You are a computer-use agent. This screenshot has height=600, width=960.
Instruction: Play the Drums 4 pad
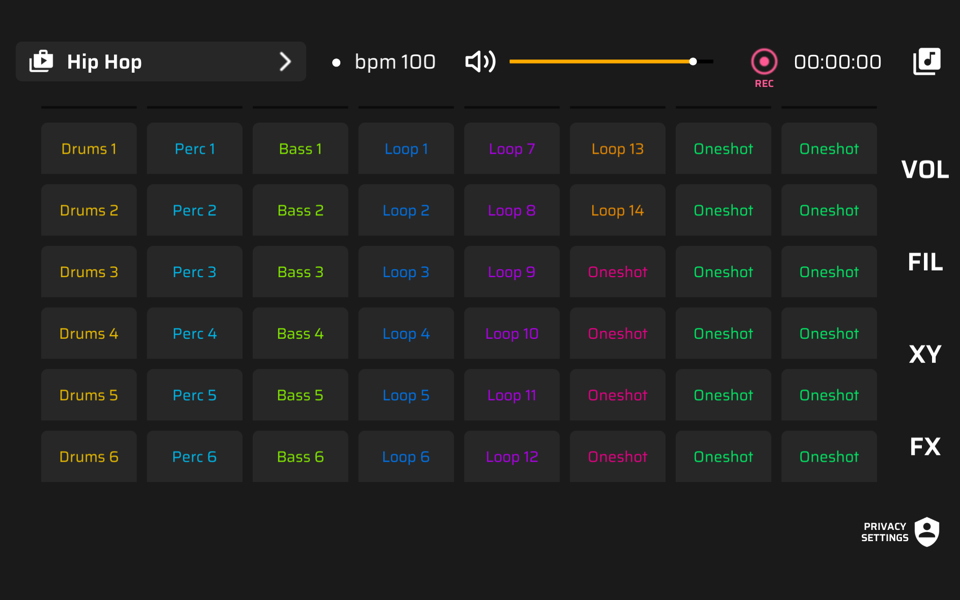[x=89, y=334]
